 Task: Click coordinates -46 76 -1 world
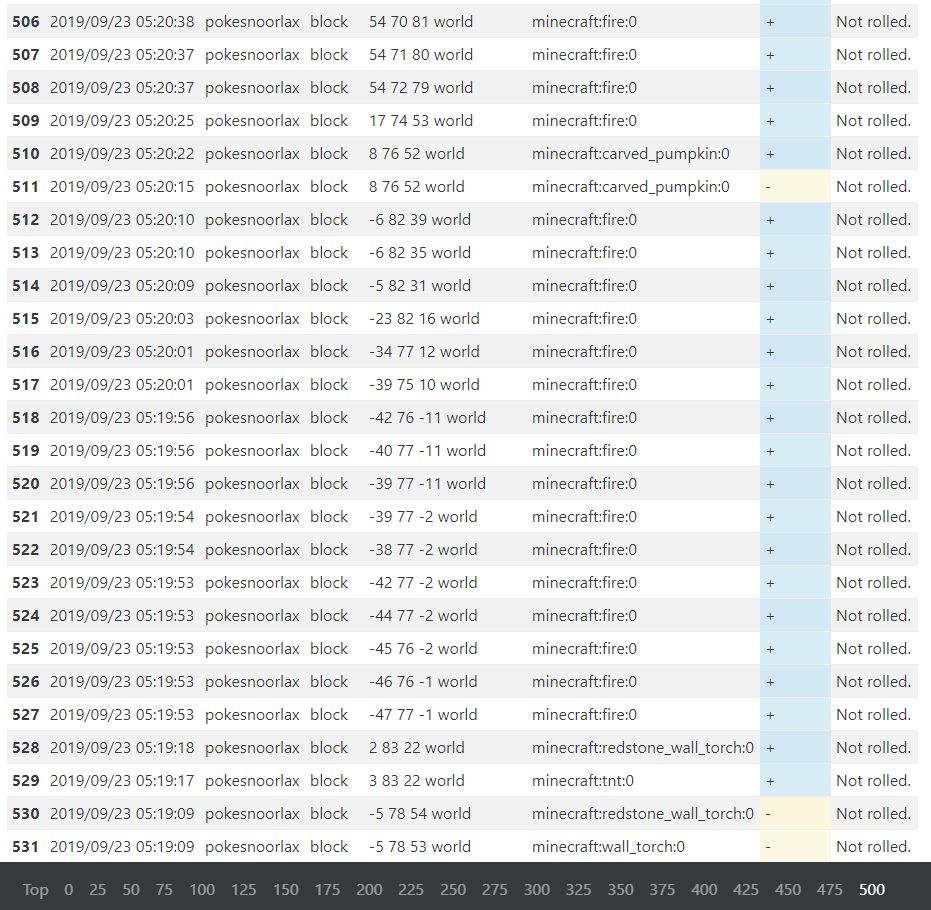point(423,681)
